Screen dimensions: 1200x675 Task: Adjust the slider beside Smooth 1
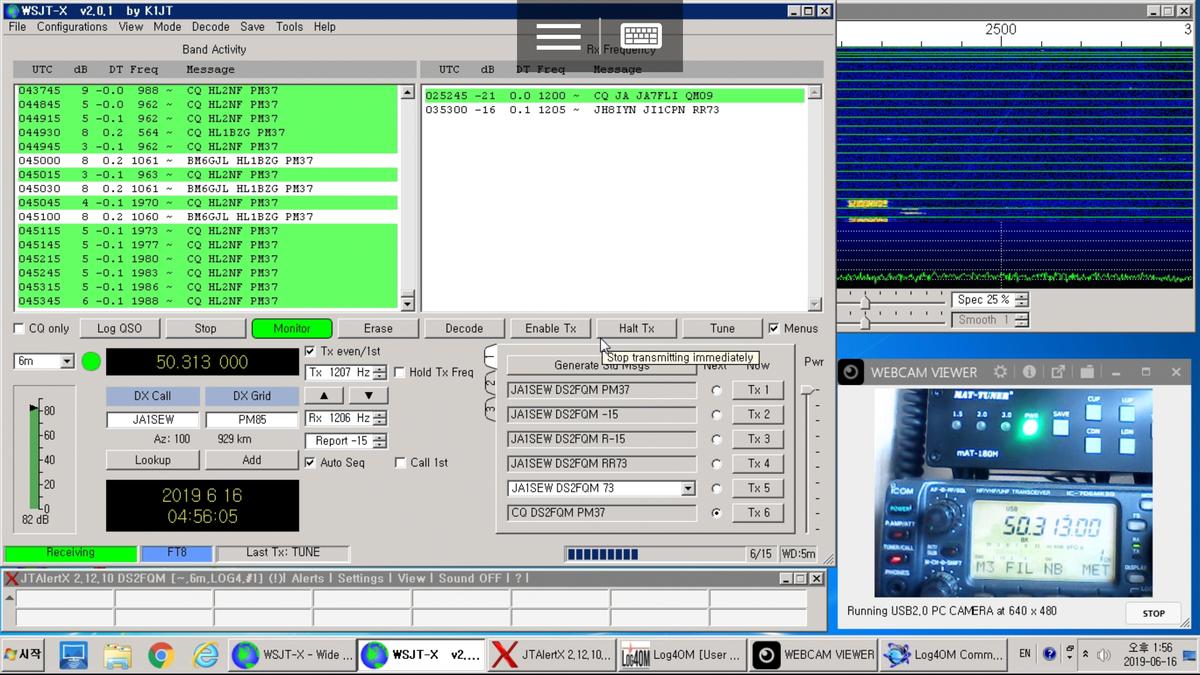(865, 320)
